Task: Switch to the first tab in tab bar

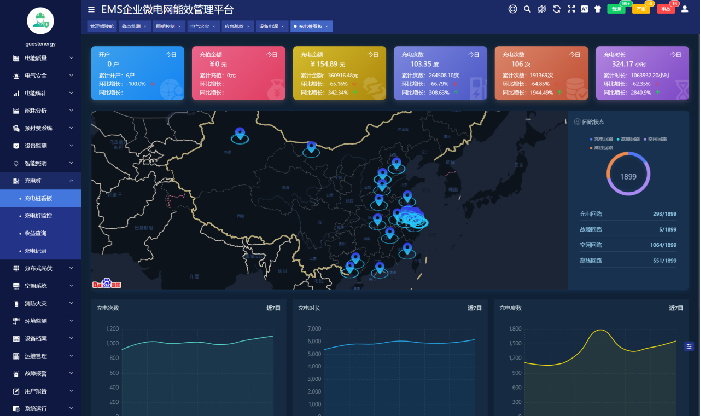Action: (102, 26)
